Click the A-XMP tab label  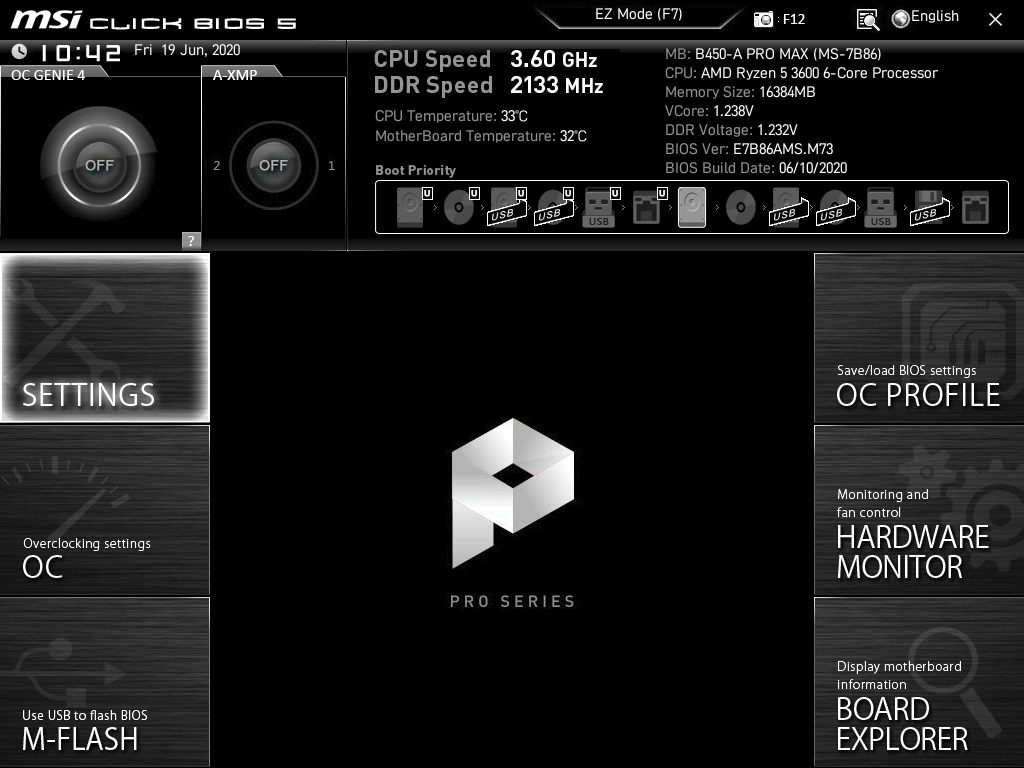(x=235, y=75)
